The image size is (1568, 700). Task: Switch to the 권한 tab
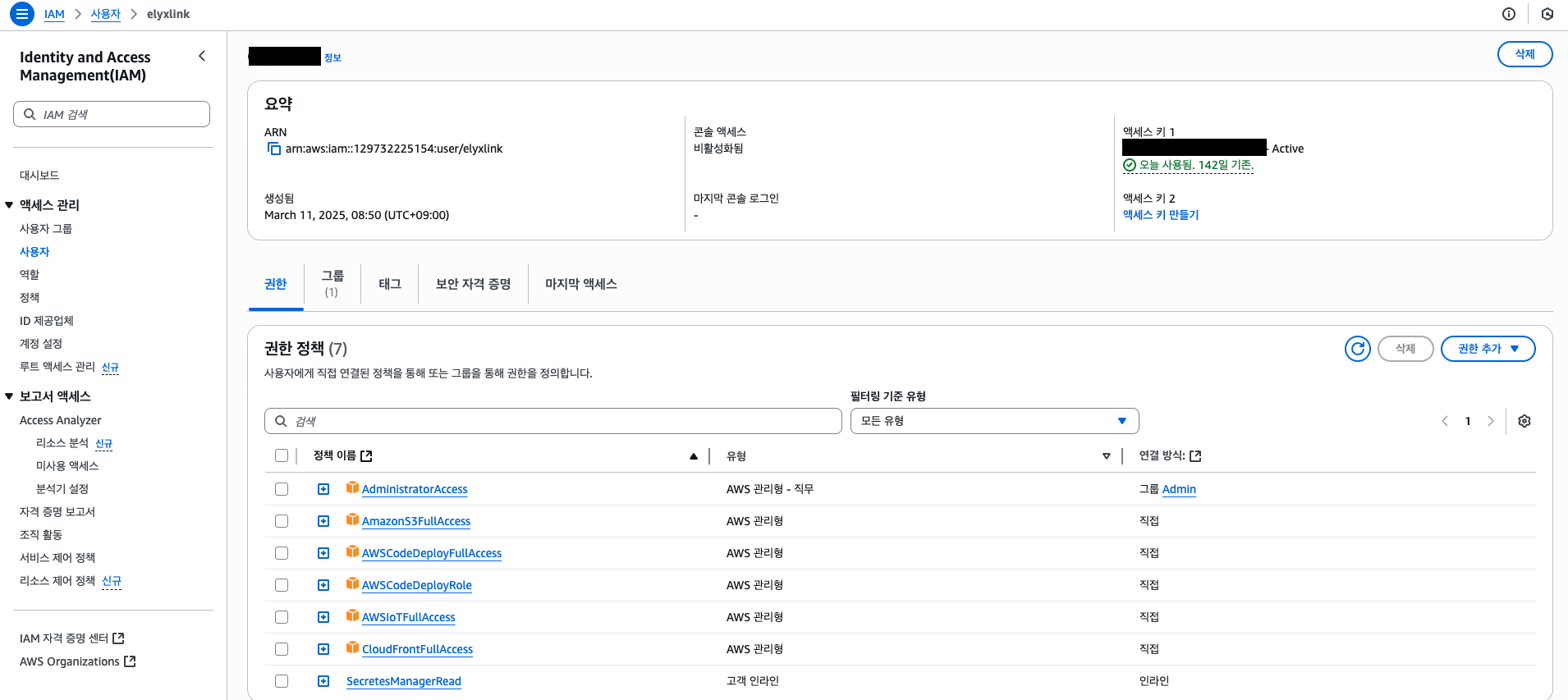276,284
